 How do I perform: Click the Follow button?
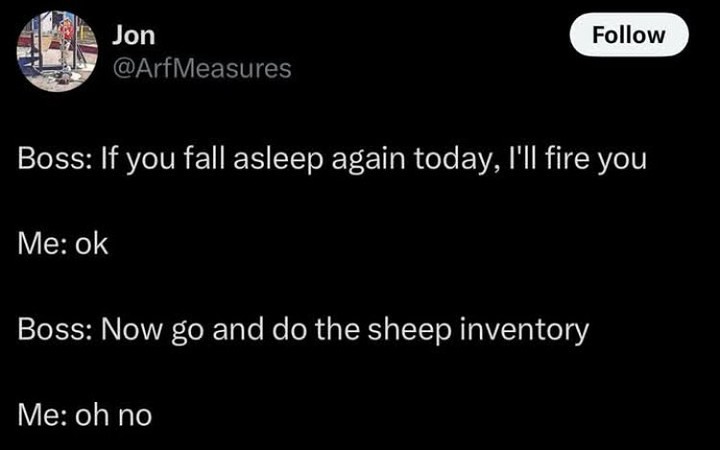pyautogui.click(x=629, y=35)
